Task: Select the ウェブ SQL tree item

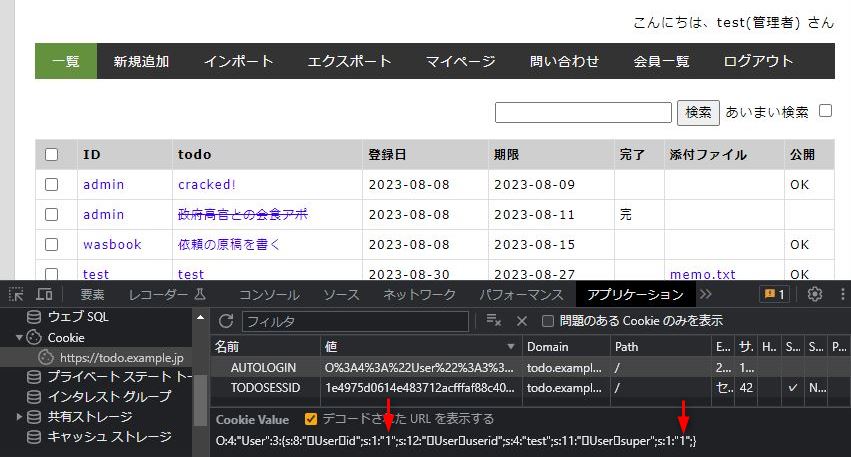Action: coord(78,316)
